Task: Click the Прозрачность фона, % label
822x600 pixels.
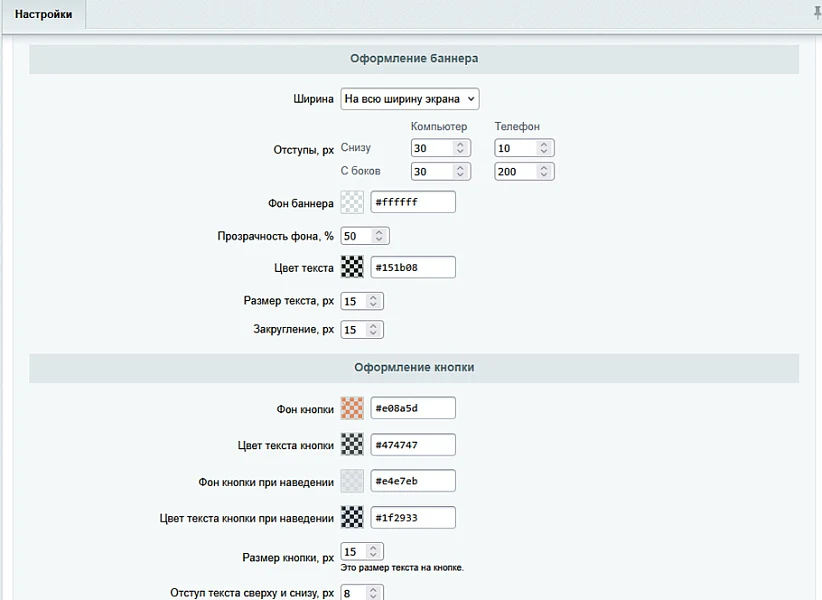Action: (x=276, y=236)
